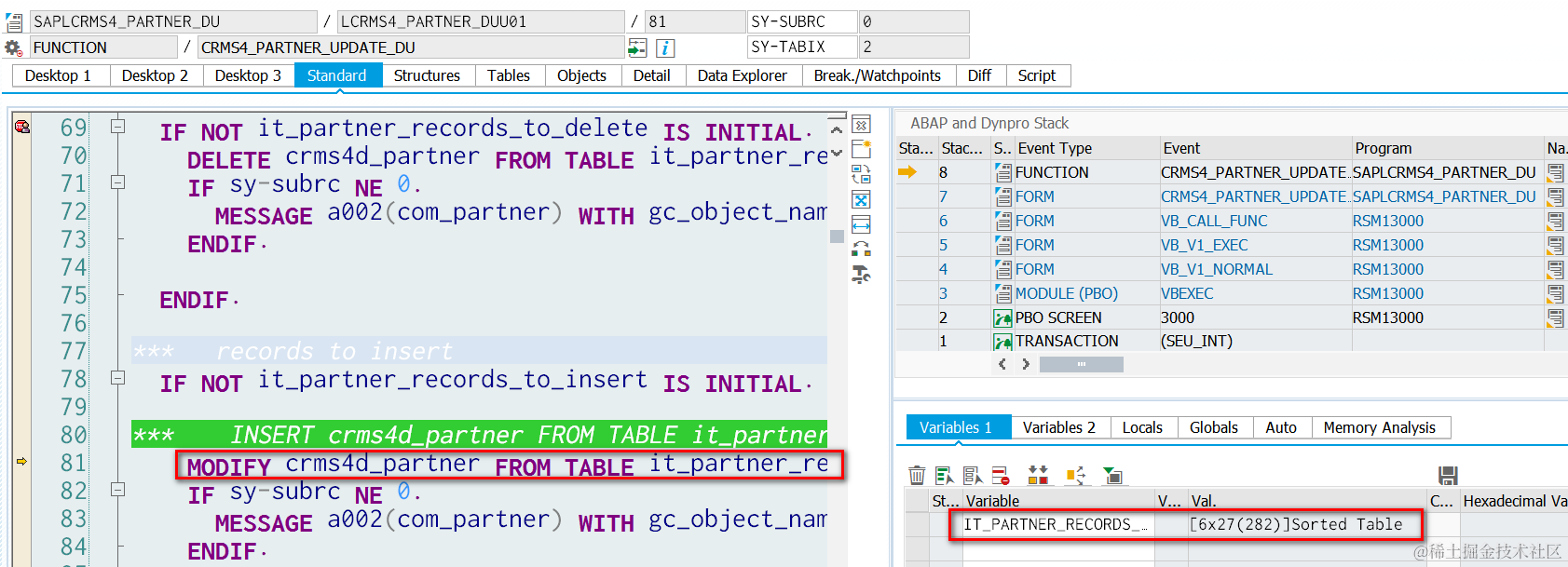Click the new tool icon with star
The height and width of the screenshot is (567, 1568).
(x=862, y=149)
